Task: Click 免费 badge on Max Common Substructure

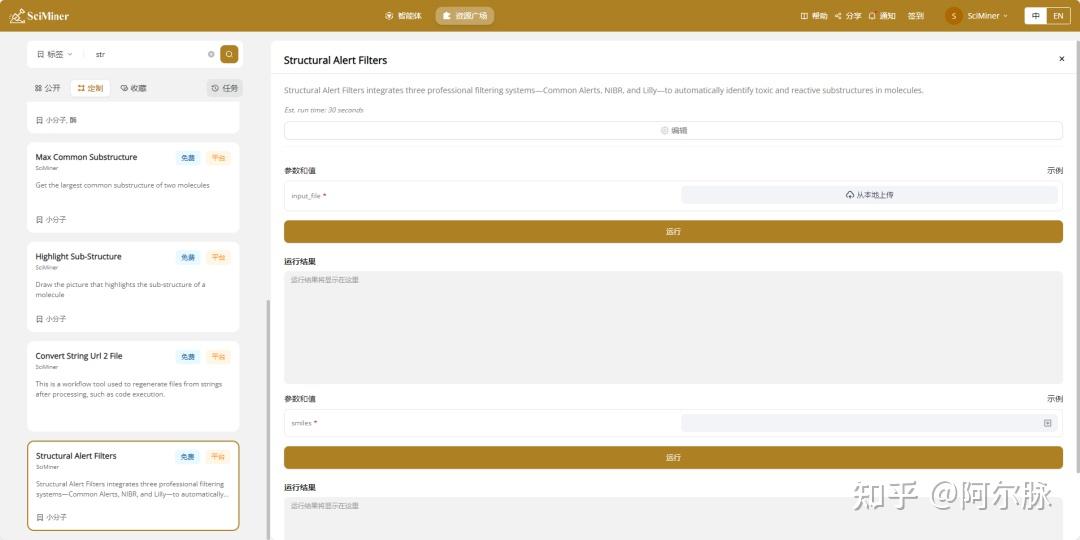Action: click(188, 158)
